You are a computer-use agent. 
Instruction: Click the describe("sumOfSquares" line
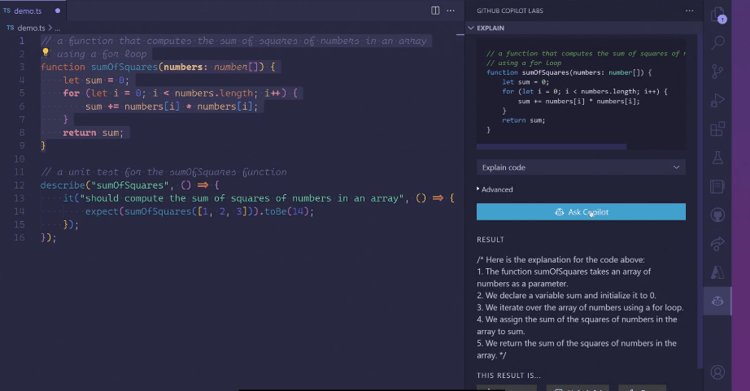[x=130, y=185]
